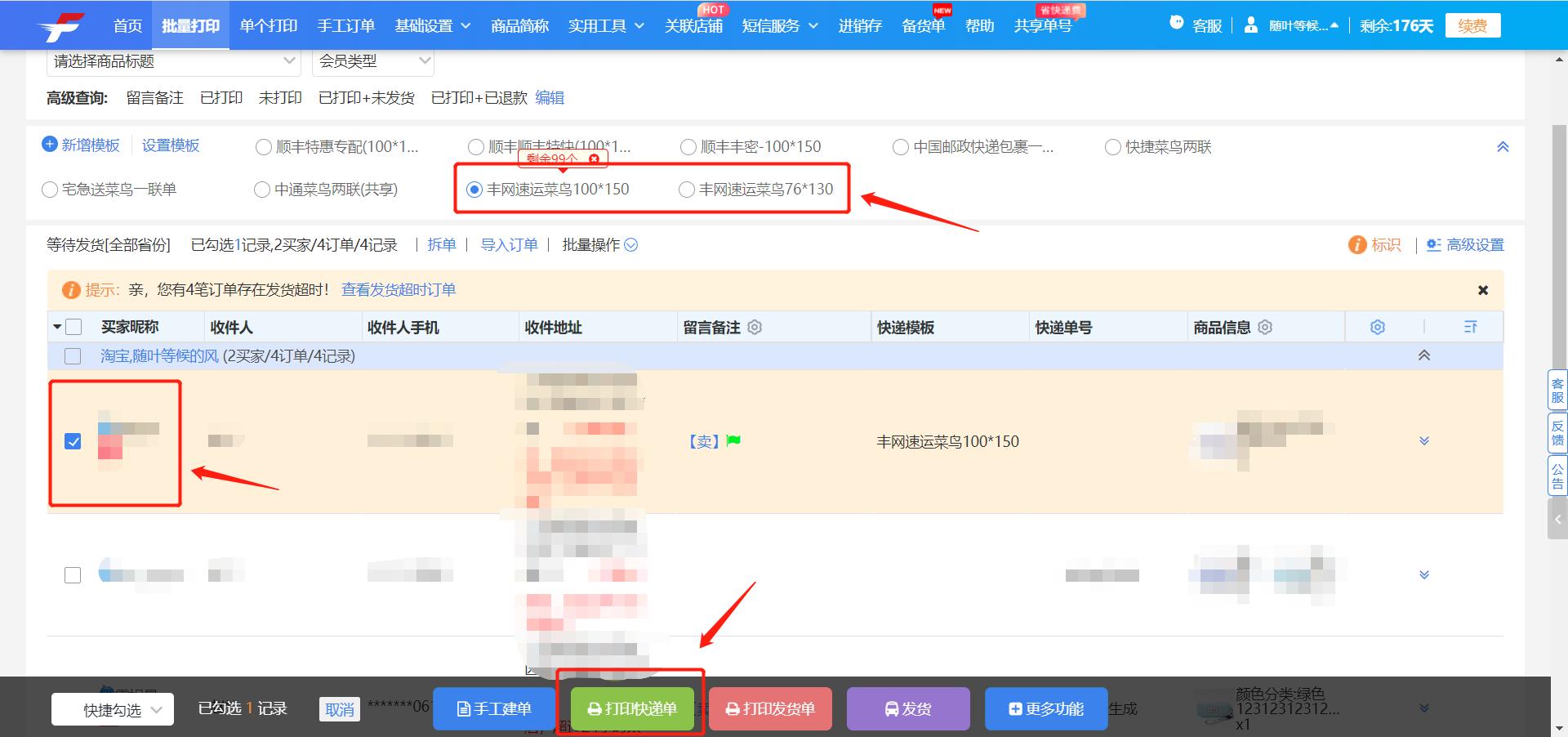Click the gear icon next to 商品信息 column
1568x737 pixels.
[x=1265, y=327]
